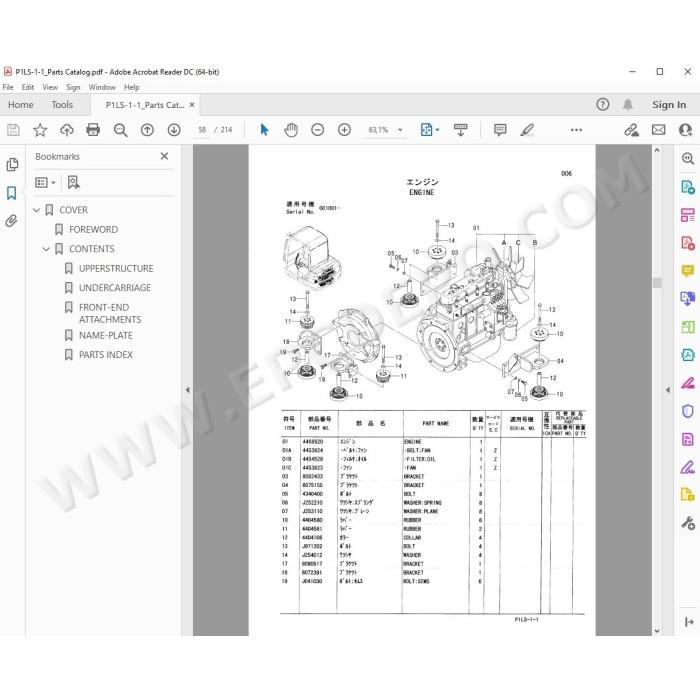Switch to the Home tab
This screenshot has width=700, height=700.
21,104
